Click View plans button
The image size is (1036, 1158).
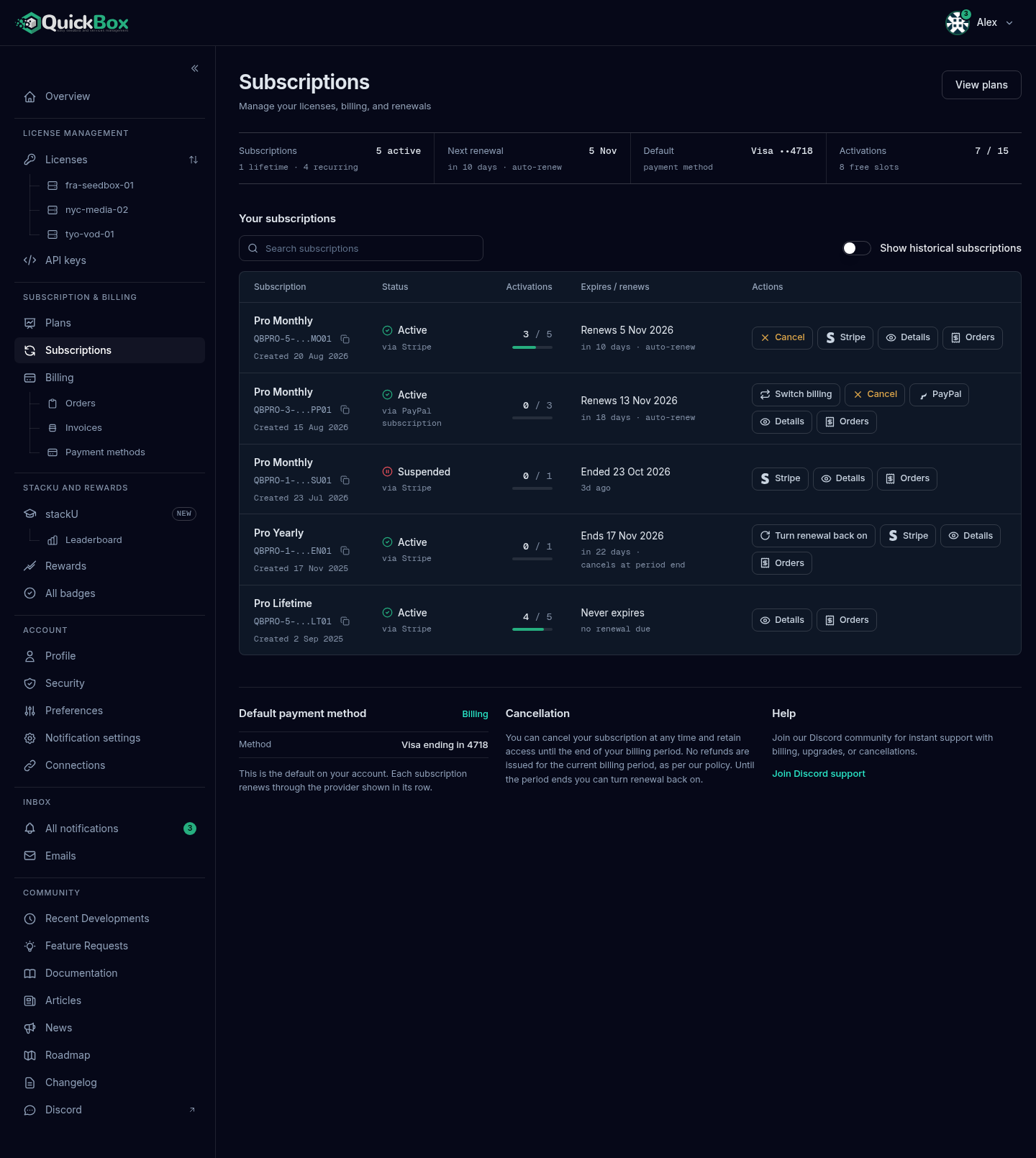pyautogui.click(x=981, y=85)
